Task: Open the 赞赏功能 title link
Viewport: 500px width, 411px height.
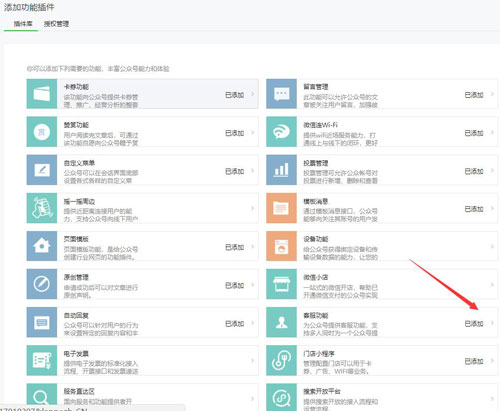Action: tap(76, 125)
